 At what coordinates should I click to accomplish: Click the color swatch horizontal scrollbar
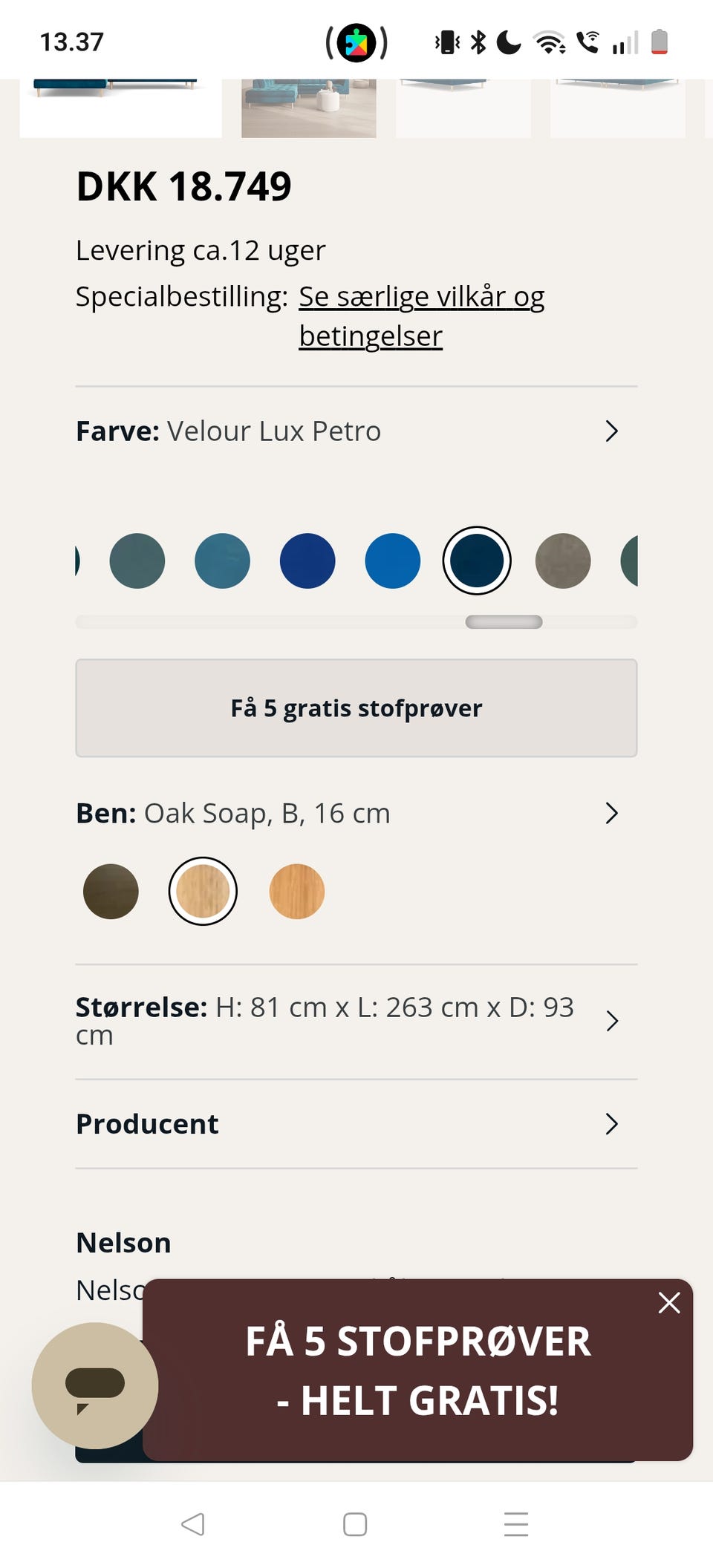coord(504,622)
